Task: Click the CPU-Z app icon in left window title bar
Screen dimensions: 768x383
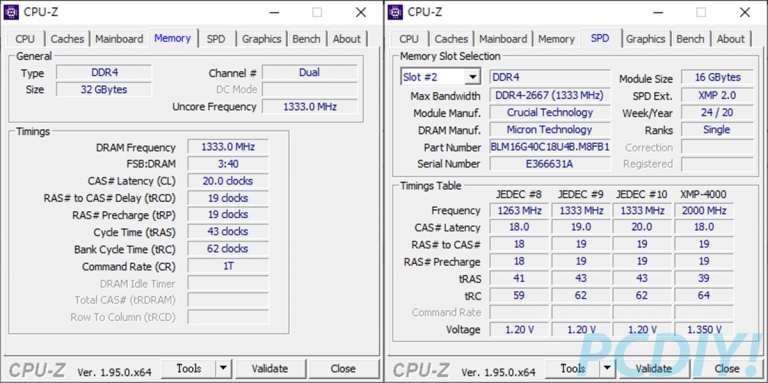Action: click(11, 12)
